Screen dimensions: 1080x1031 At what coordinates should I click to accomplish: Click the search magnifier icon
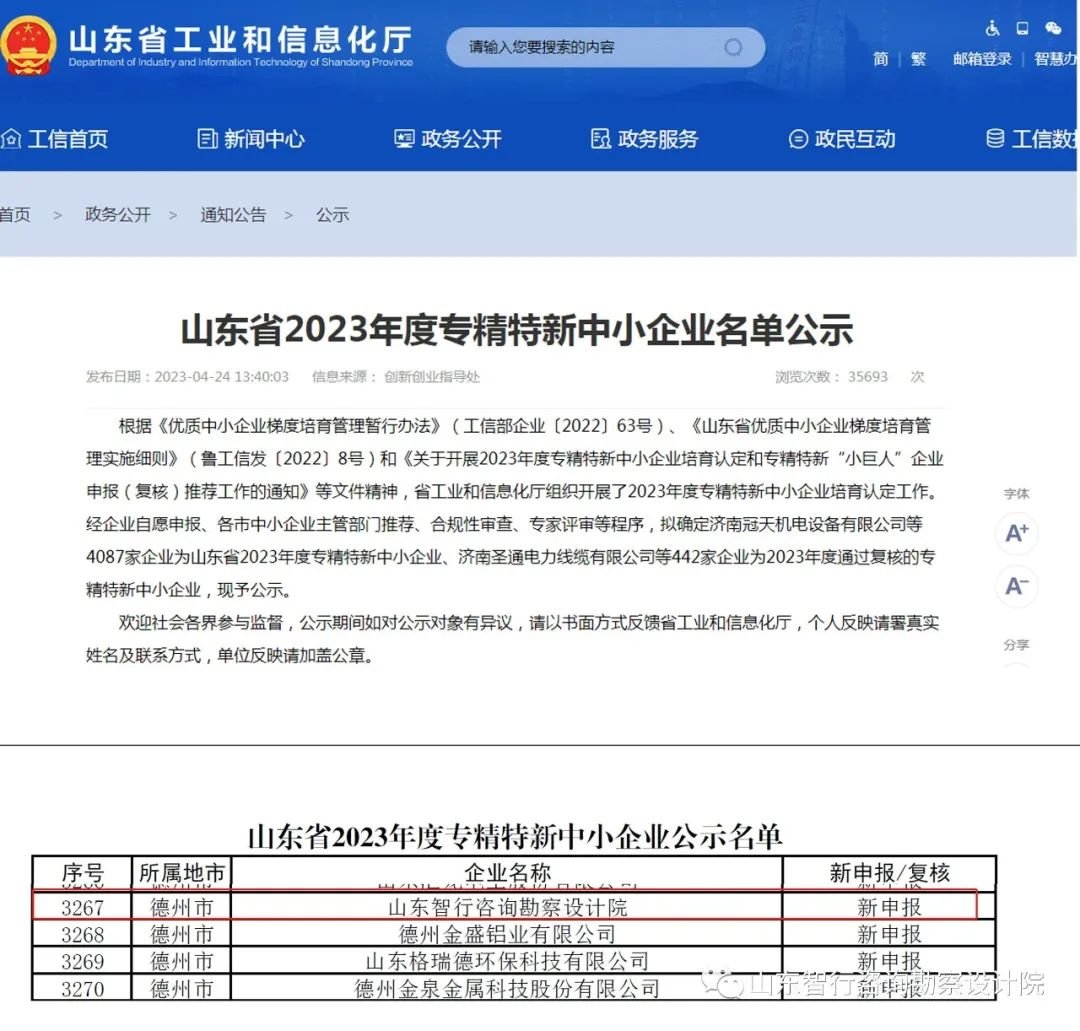[x=733, y=48]
